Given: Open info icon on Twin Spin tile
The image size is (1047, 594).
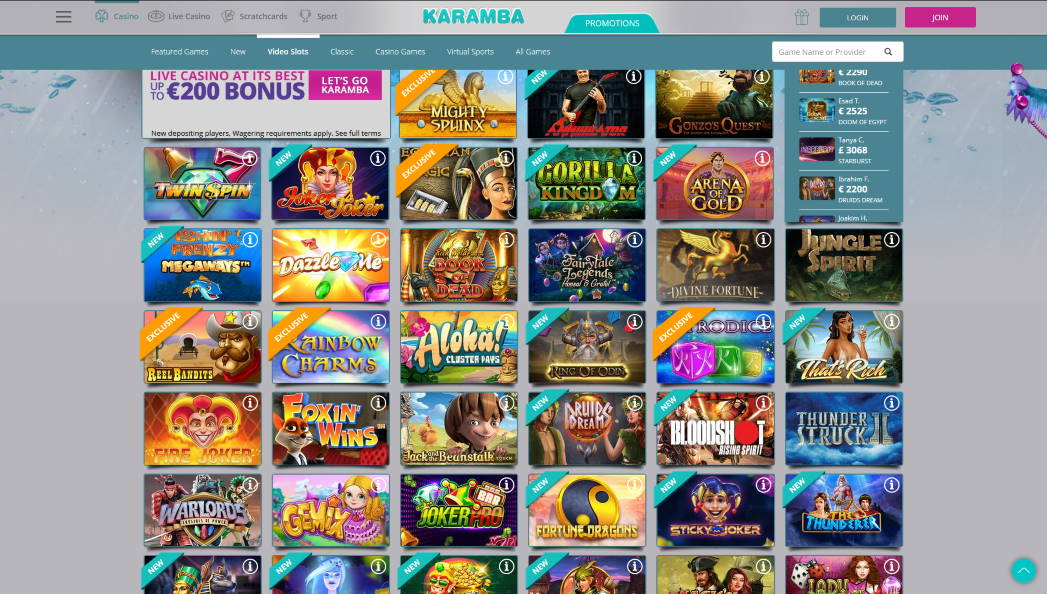Looking at the screenshot, I should click(x=250, y=158).
